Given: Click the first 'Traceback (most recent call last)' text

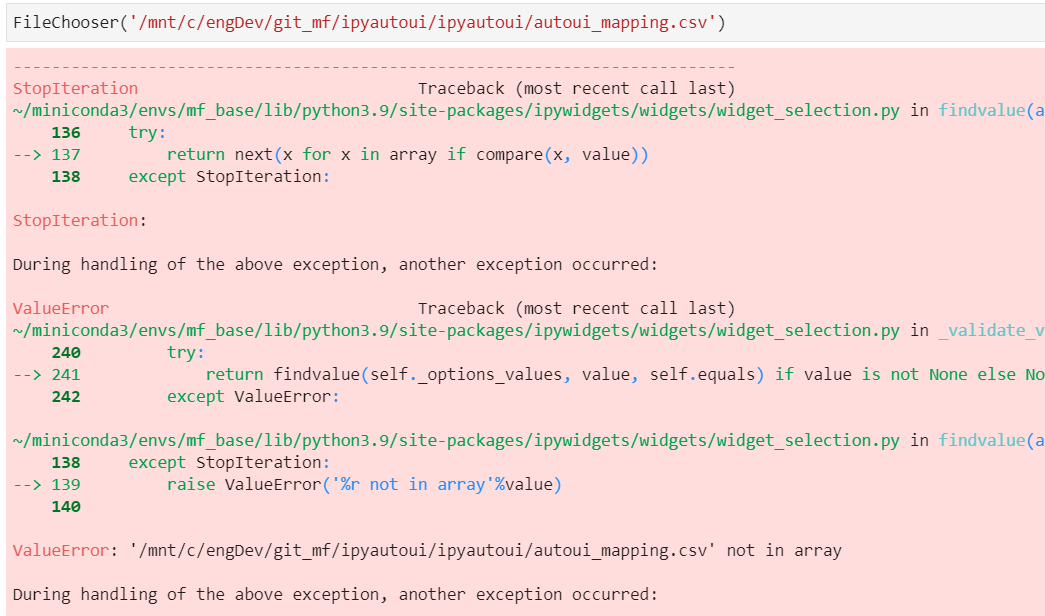Looking at the screenshot, I should click(x=576, y=89).
